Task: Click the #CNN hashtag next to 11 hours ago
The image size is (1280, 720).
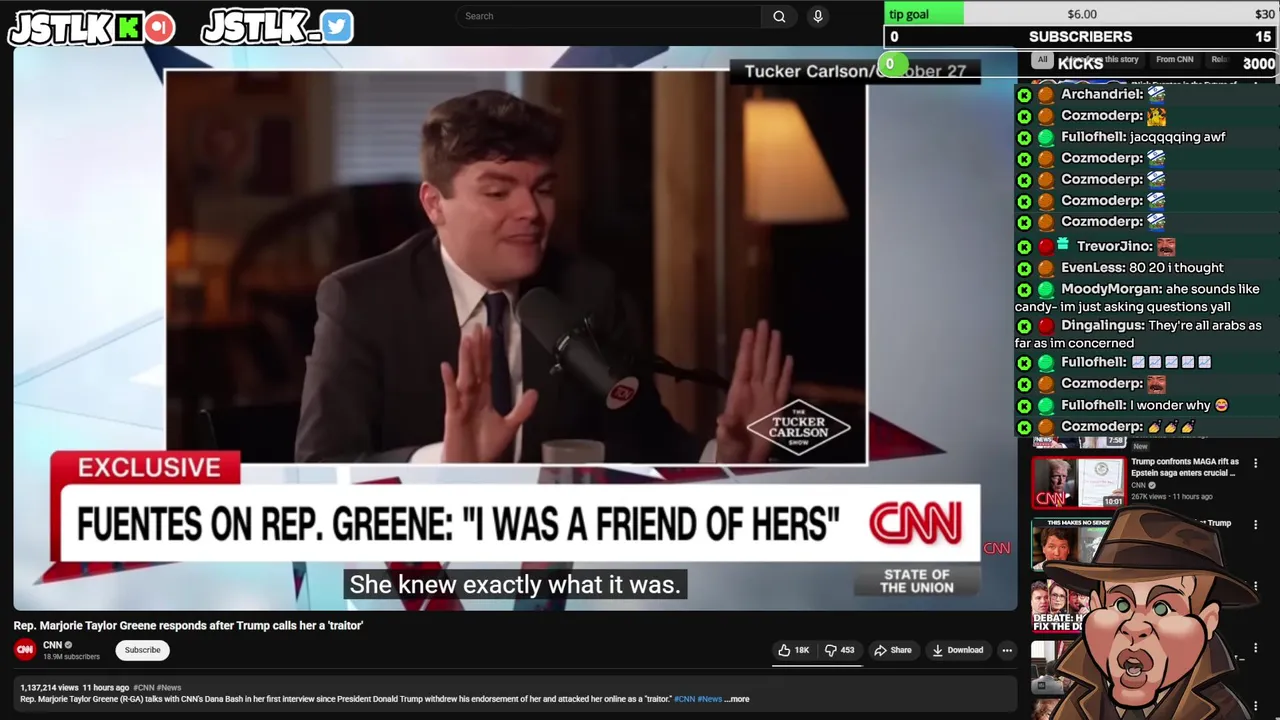Action: (143, 688)
